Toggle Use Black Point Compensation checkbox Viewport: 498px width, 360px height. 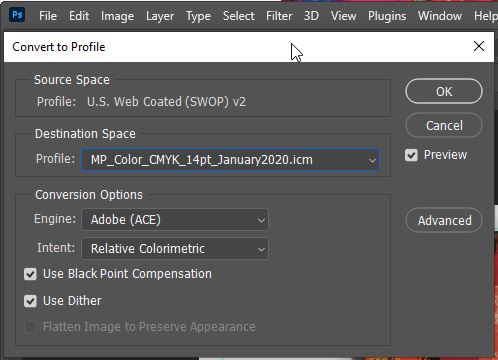[x=30, y=274]
